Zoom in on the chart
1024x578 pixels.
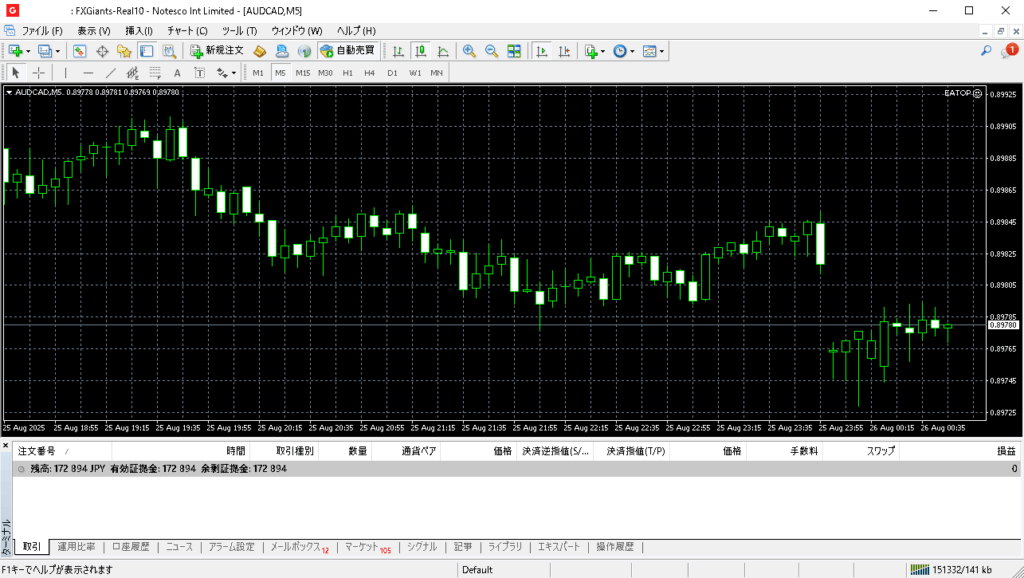[x=469, y=51]
